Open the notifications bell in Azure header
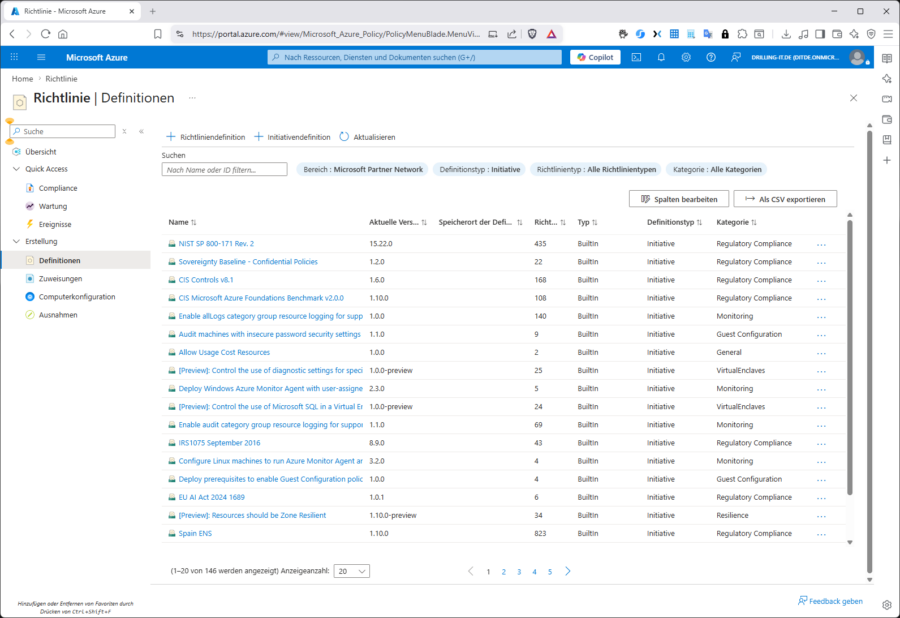Image resolution: width=900 pixels, height=618 pixels. 661,57
